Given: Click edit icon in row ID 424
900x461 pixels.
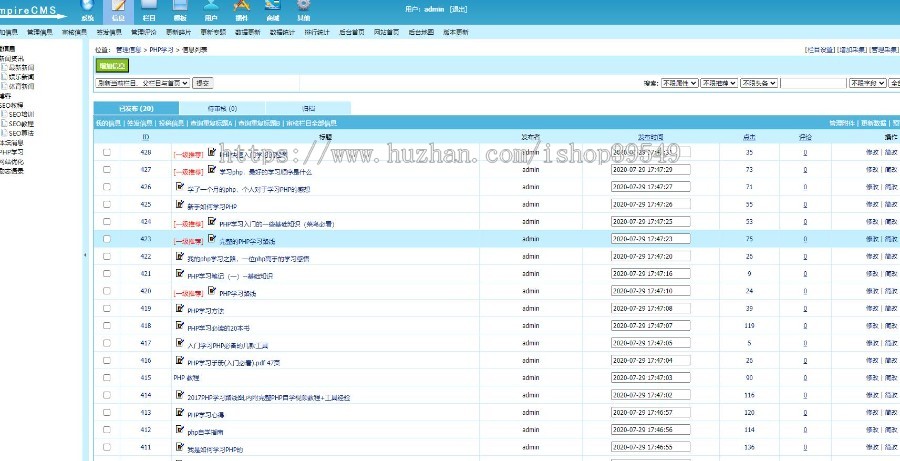Looking at the screenshot, I should tap(212, 221).
